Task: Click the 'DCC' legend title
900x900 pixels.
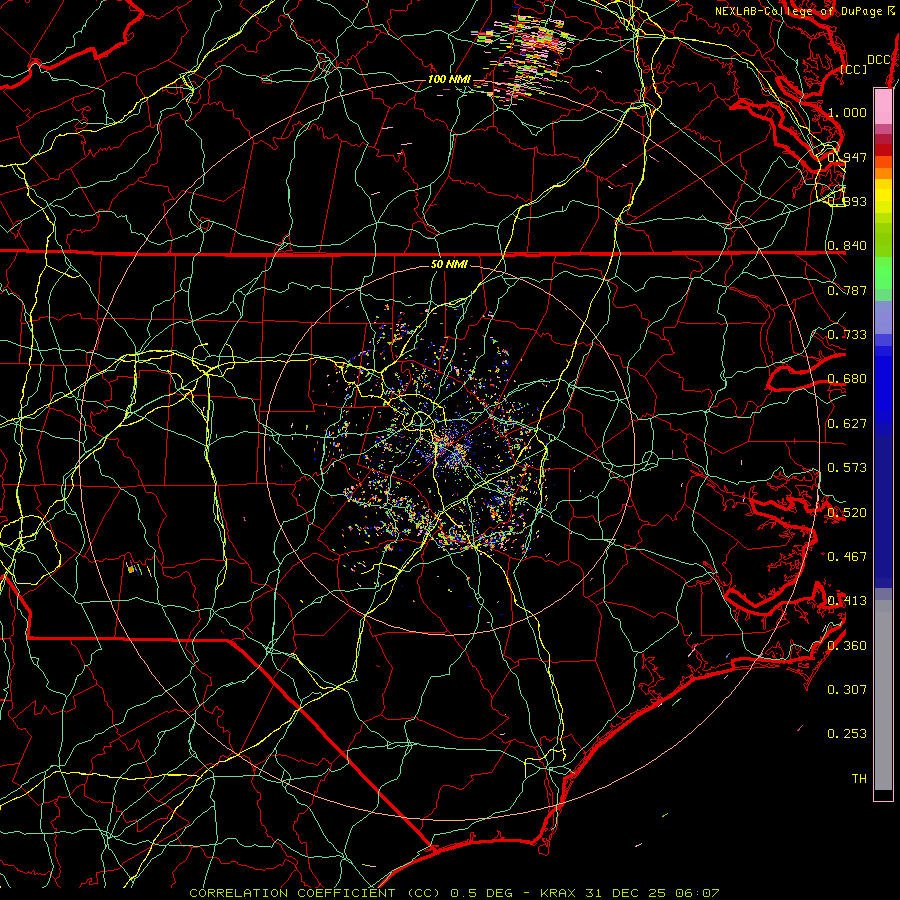Action: click(x=879, y=60)
